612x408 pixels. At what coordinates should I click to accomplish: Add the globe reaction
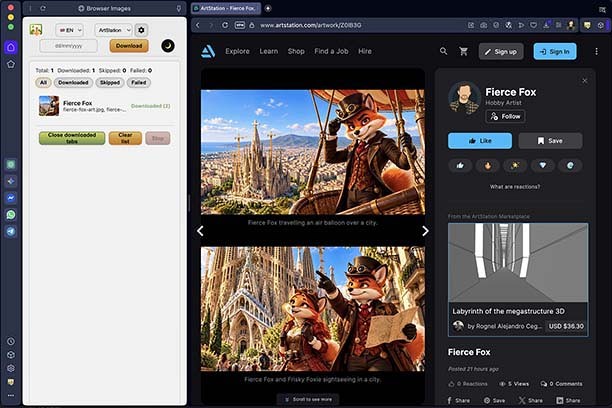[570, 166]
